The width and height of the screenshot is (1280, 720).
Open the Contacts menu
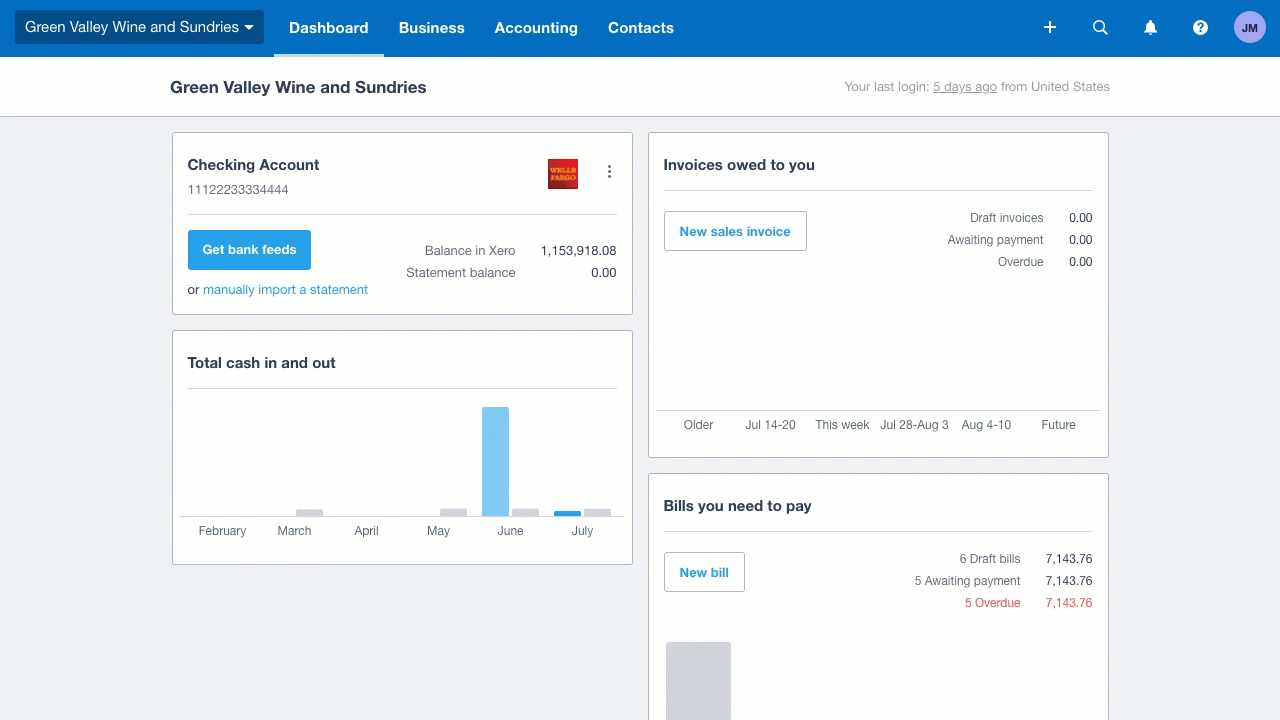tap(641, 28)
